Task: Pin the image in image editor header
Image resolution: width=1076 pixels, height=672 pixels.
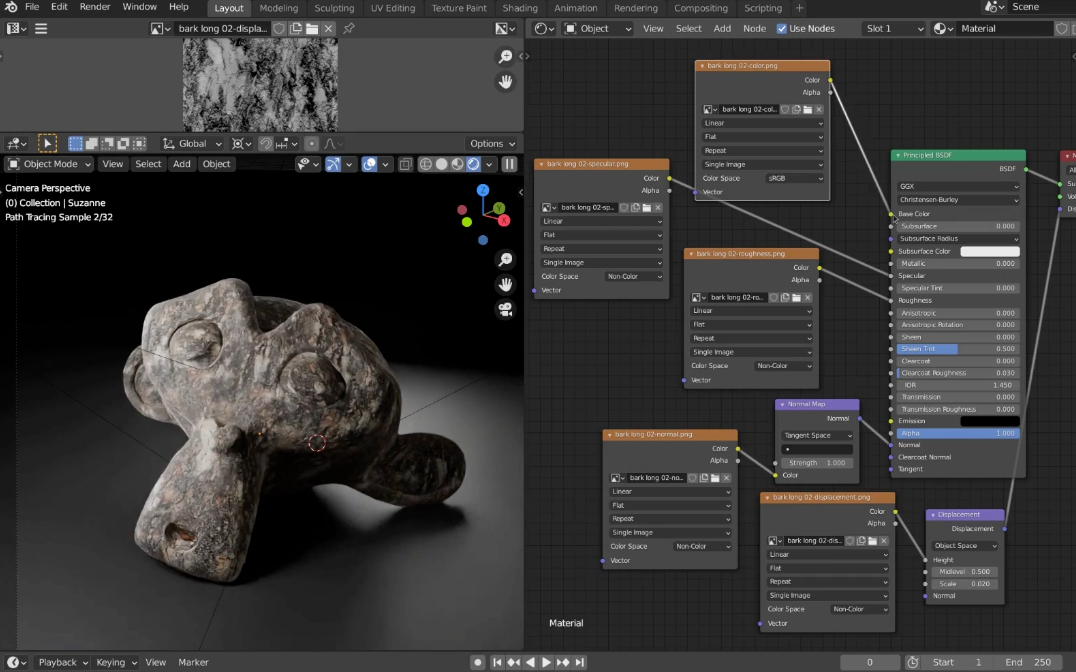Action: (349, 29)
